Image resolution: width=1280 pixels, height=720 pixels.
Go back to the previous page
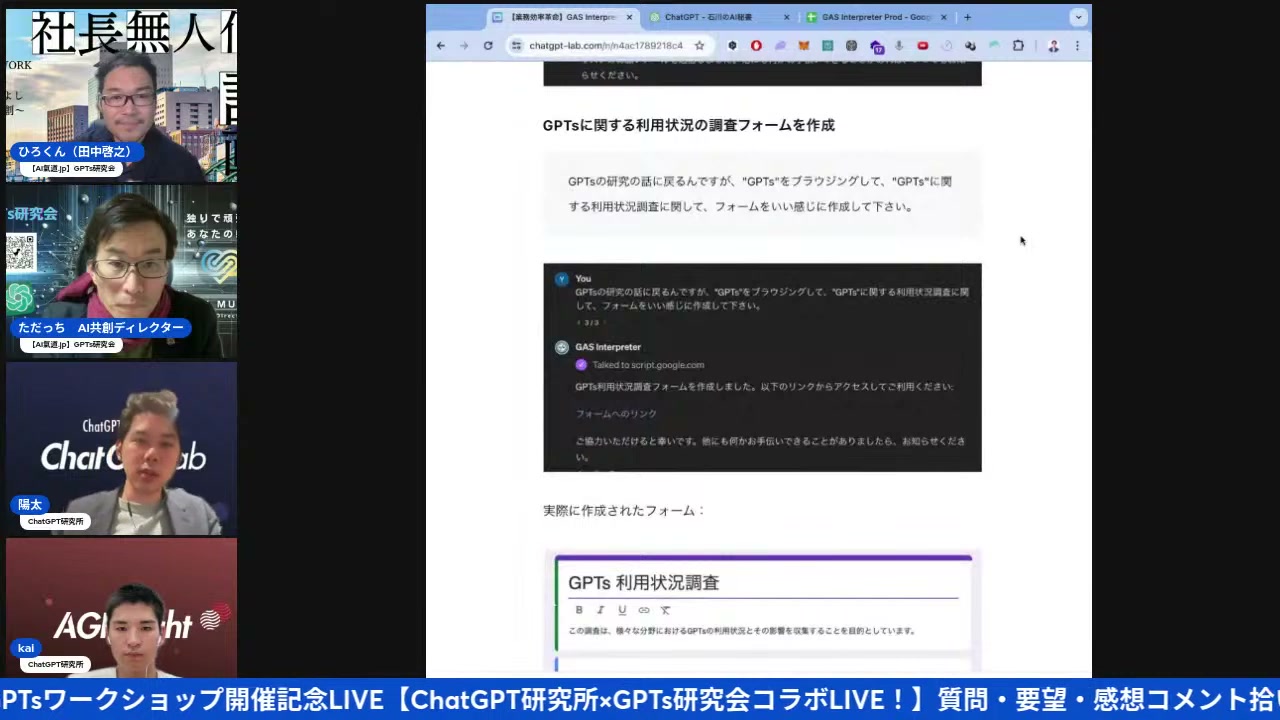coord(441,46)
